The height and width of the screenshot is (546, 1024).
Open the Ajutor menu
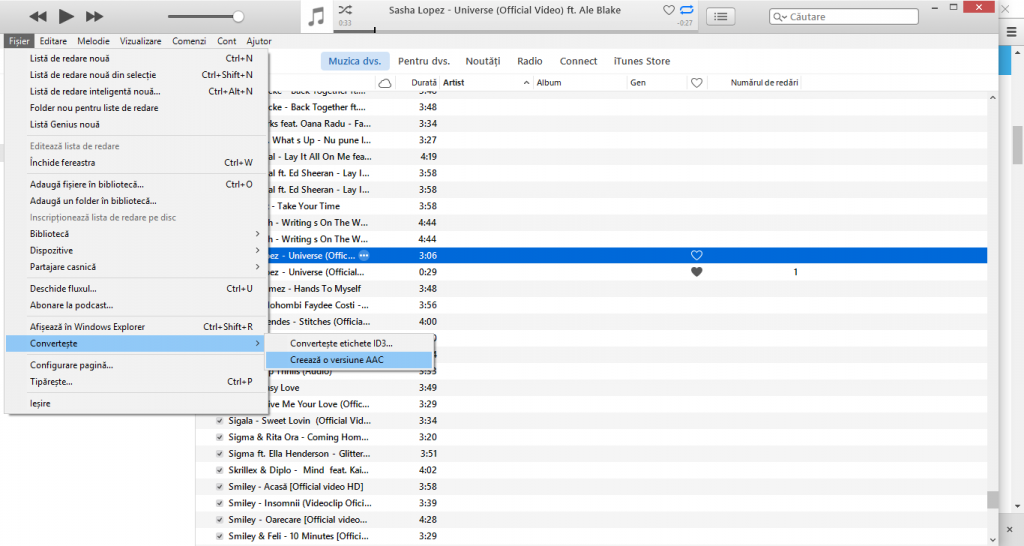[x=259, y=41]
